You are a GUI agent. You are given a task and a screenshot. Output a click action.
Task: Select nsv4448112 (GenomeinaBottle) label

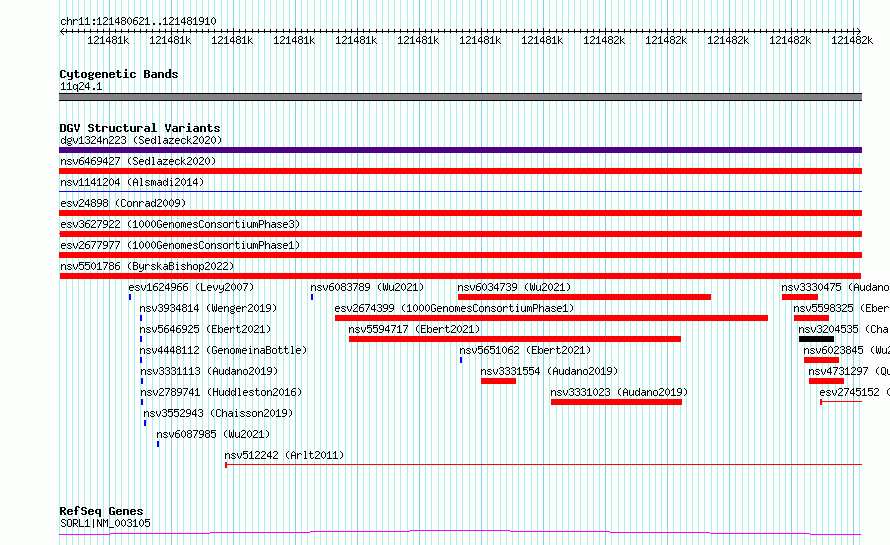coord(223,350)
